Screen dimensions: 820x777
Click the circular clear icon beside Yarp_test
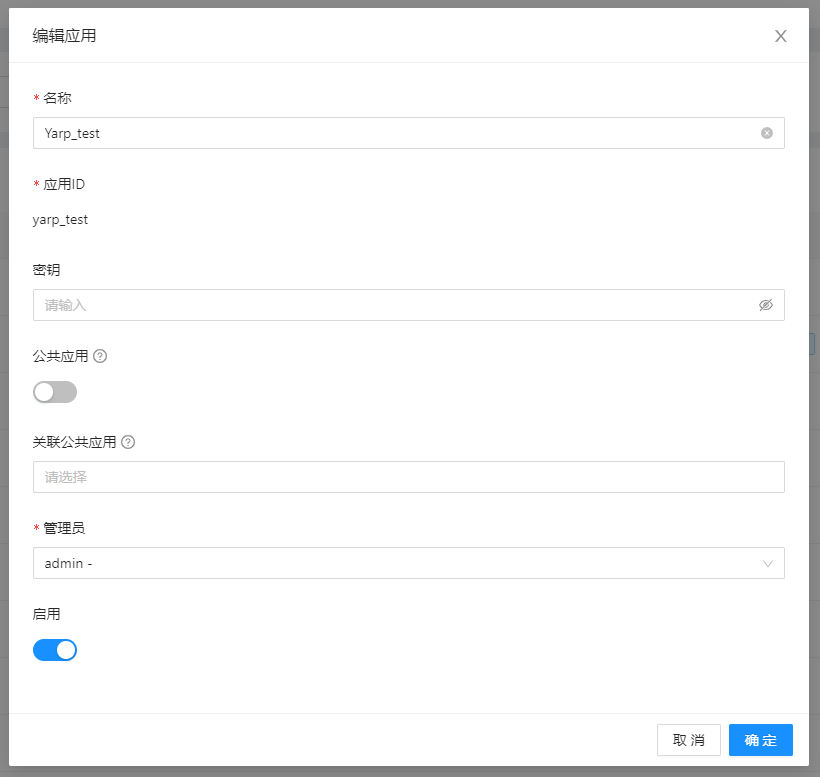coord(766,132)
